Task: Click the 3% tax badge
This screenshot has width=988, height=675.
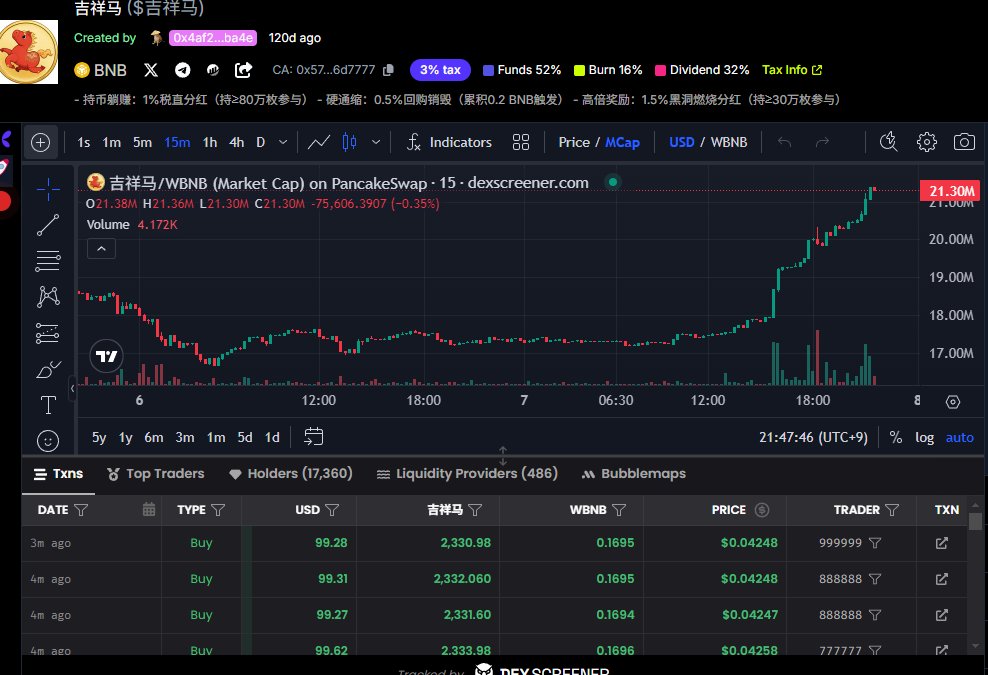Action: pos(440,70)
